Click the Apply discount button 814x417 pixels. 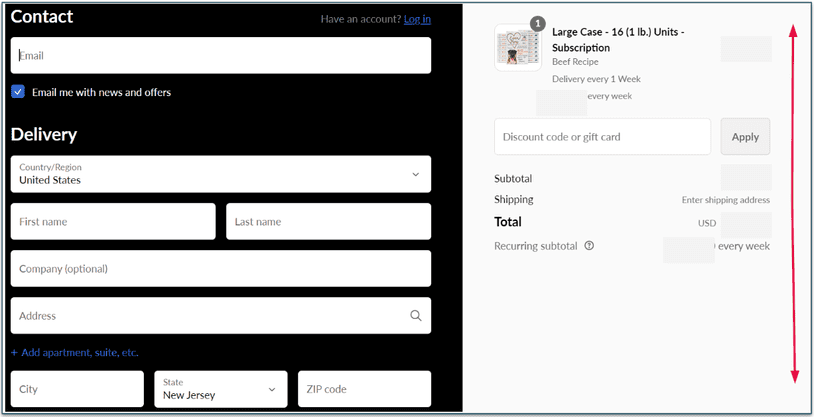pos(745,137)
